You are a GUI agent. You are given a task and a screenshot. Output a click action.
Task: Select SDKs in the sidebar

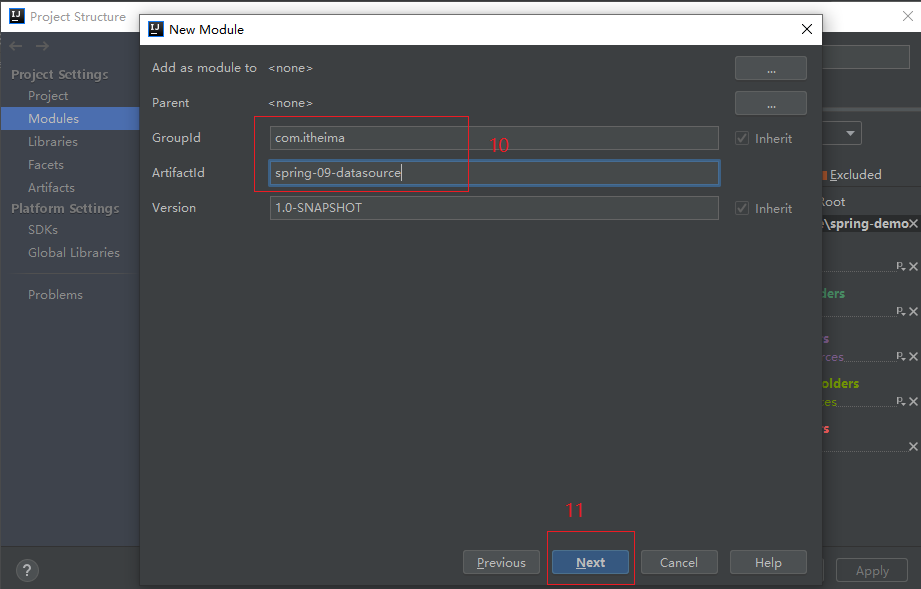(44, 230)
